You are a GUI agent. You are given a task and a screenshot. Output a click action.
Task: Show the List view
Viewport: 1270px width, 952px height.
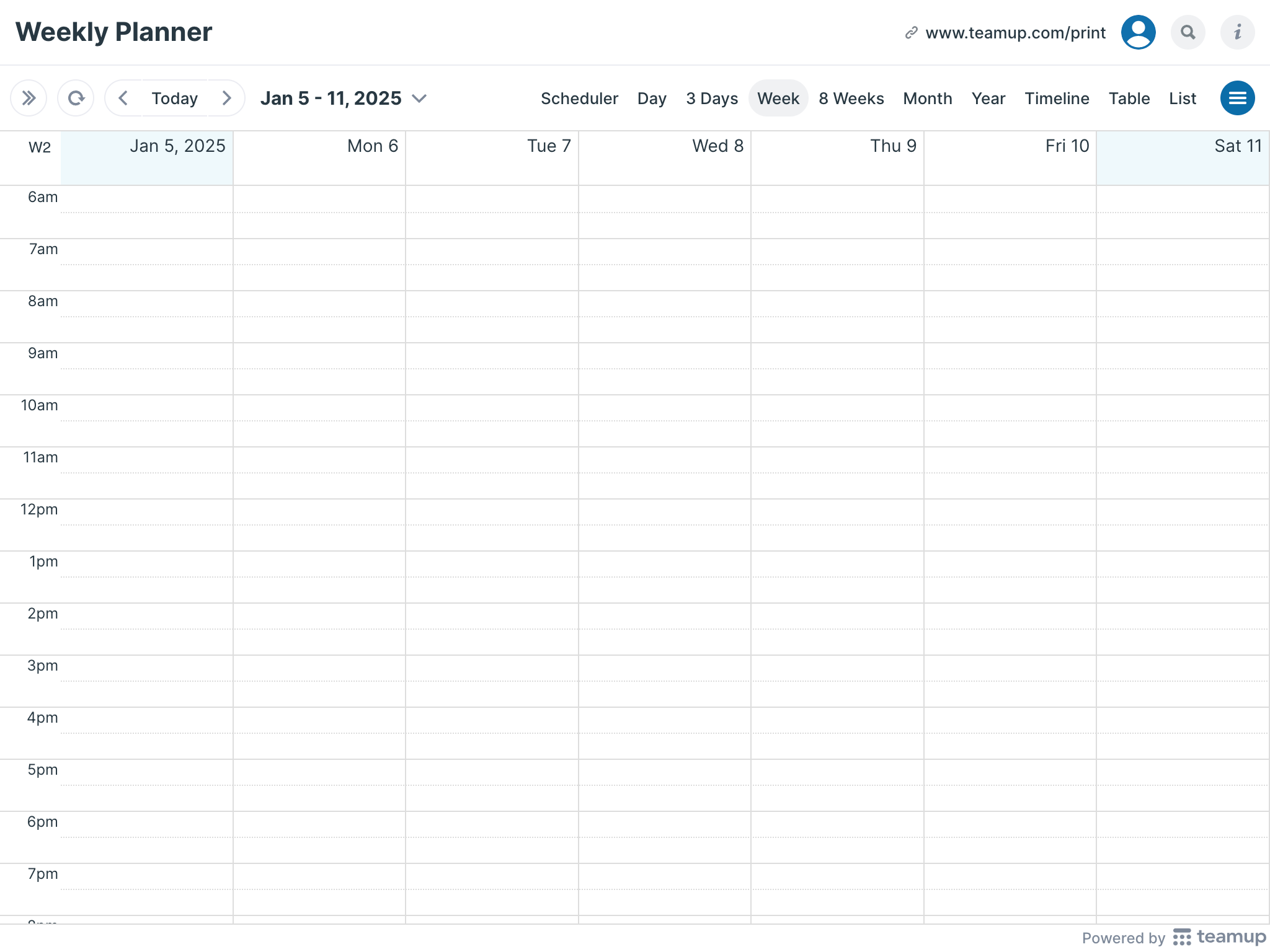1182,98
